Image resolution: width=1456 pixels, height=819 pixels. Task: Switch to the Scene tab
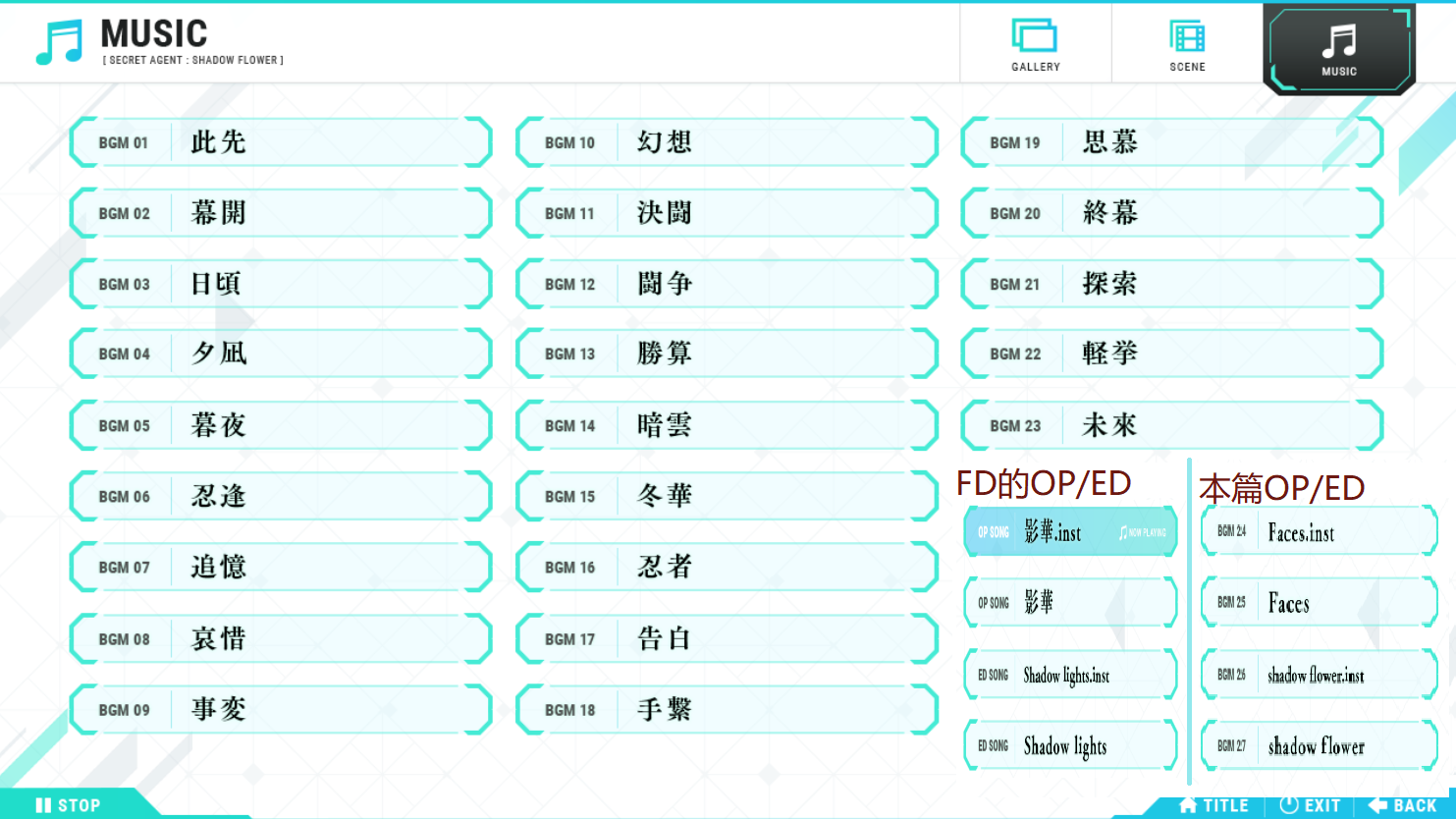1187,44
